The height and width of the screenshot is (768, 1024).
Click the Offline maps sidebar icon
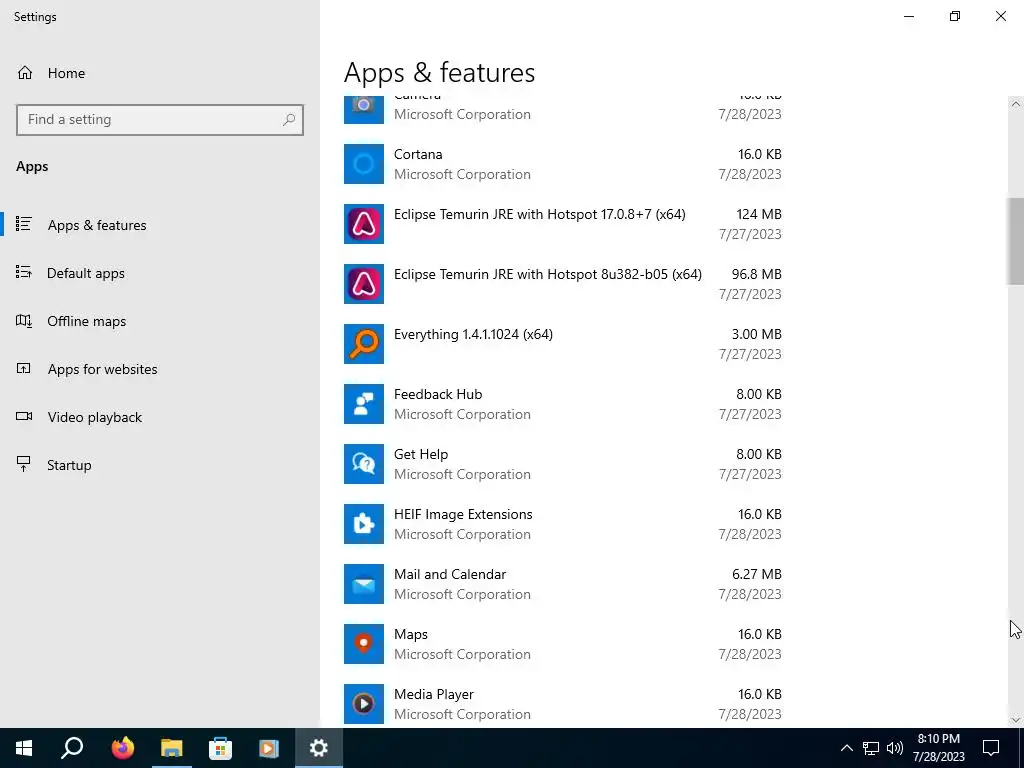click(x=24, y=321)
